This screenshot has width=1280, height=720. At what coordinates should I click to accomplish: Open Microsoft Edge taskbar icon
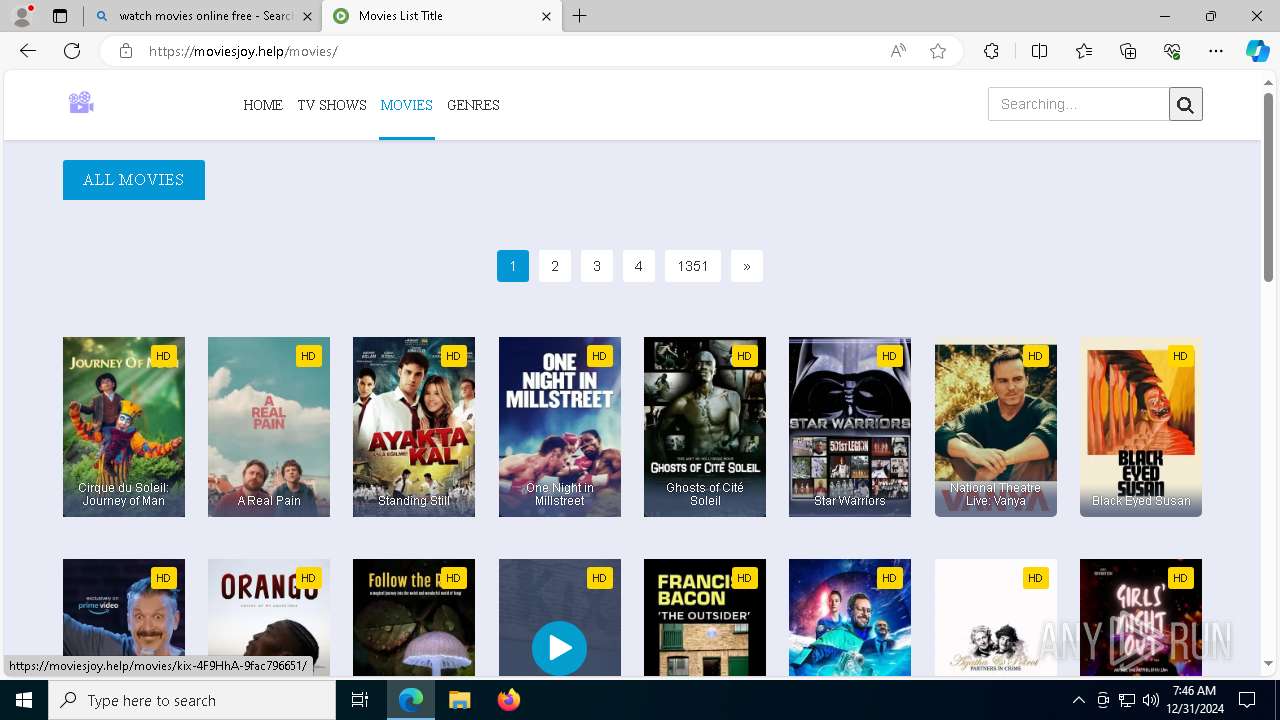[x=411, y=700]
